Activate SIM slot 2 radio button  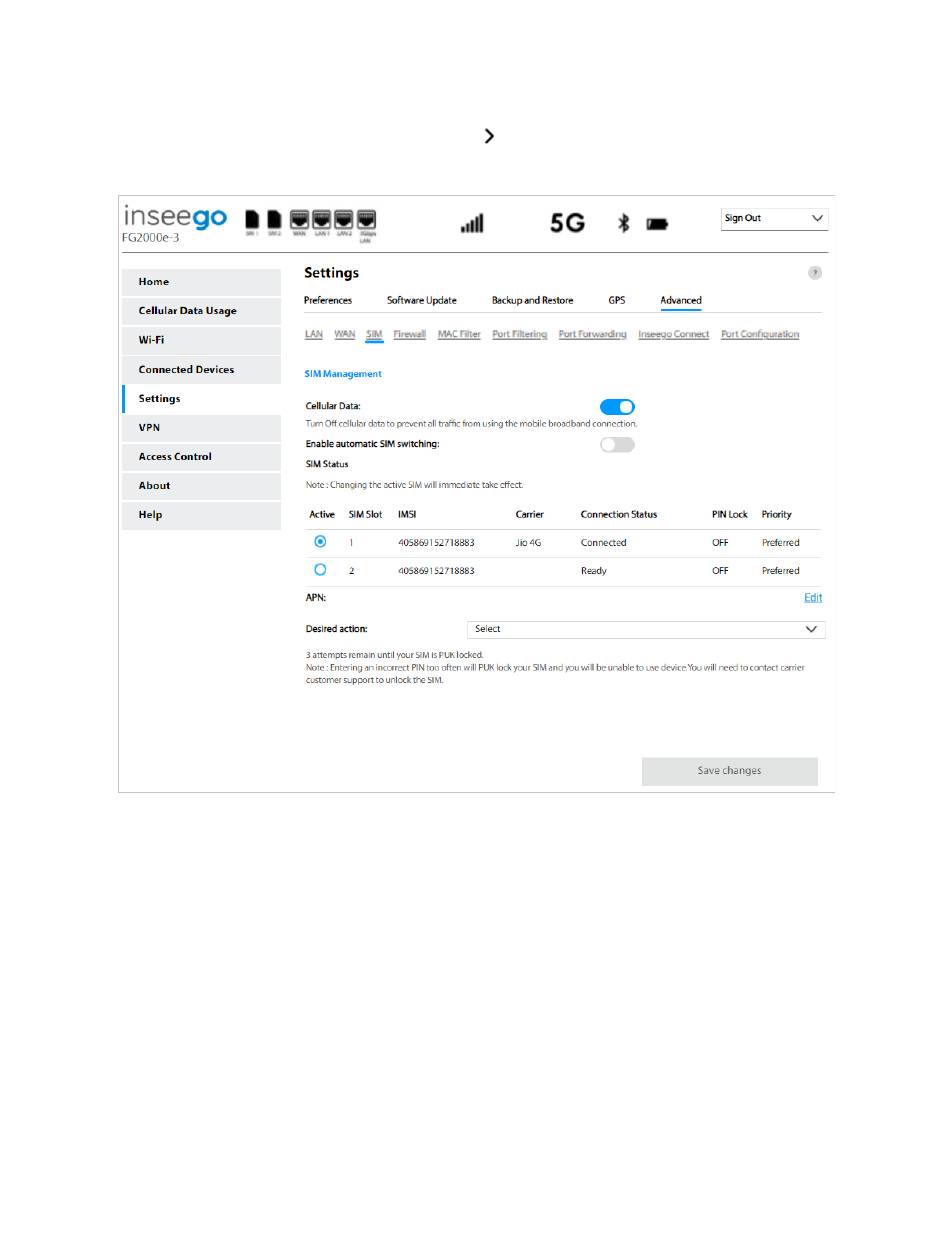(320, 570)
